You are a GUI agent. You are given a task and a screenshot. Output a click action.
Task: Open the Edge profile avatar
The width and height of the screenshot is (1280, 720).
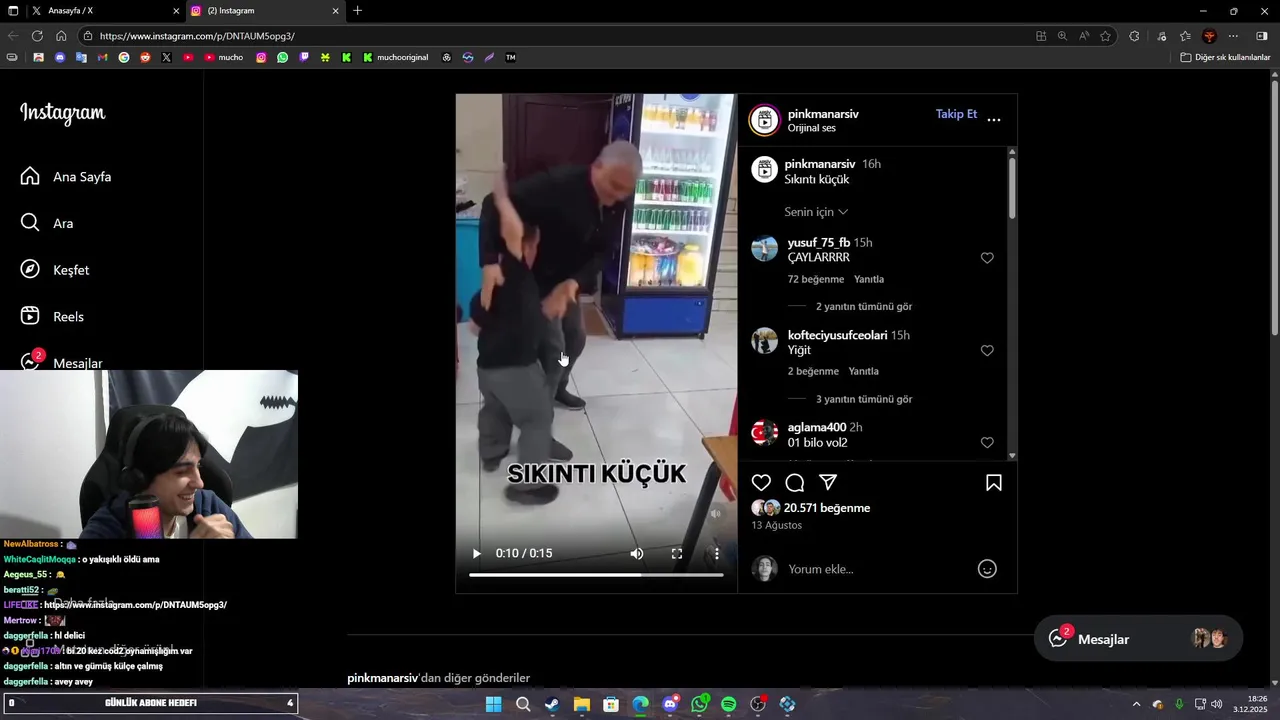click(1210, 36)
